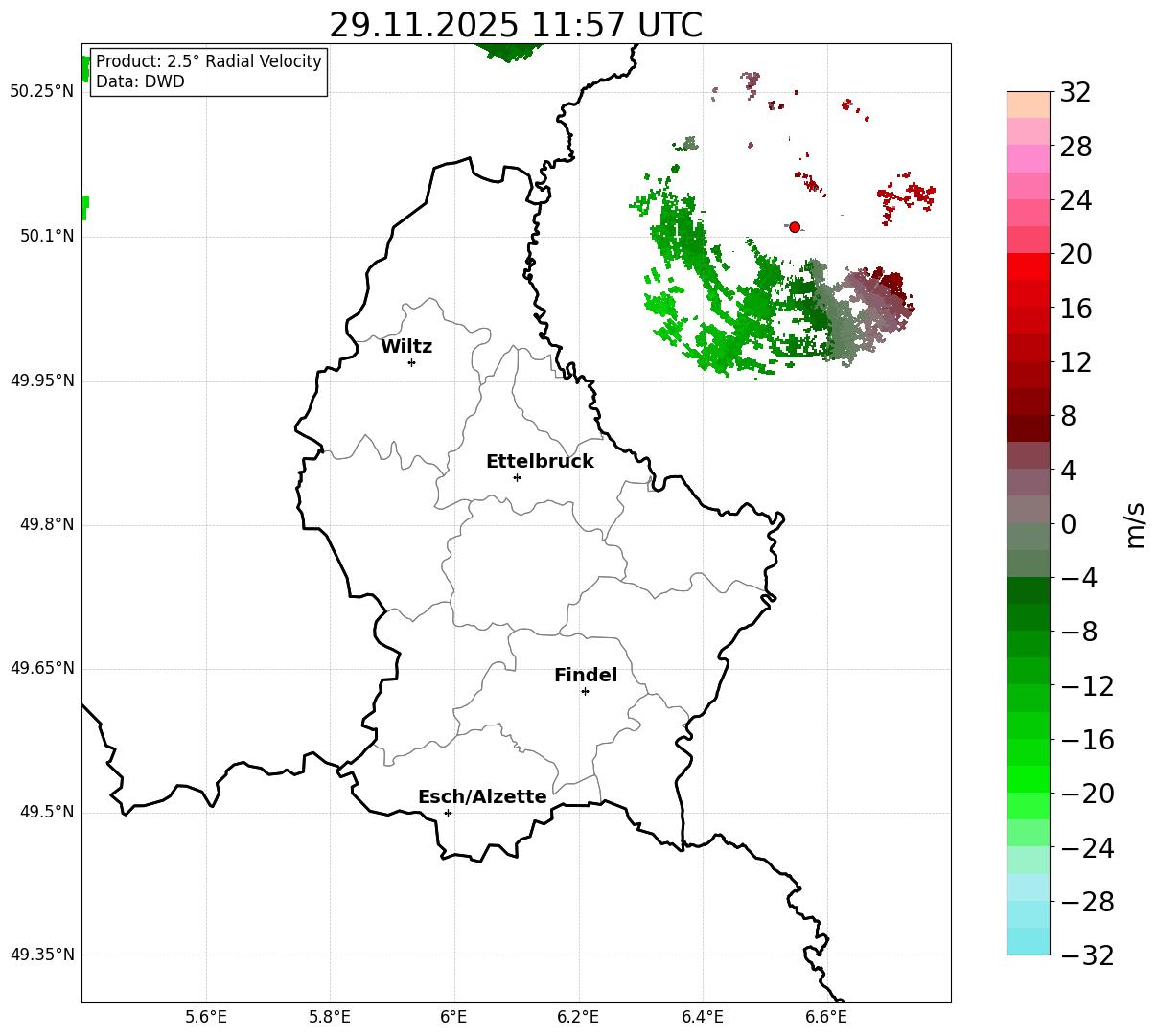Click the colorbar value 0
1157x1036 pixels.
(1068, 524)
